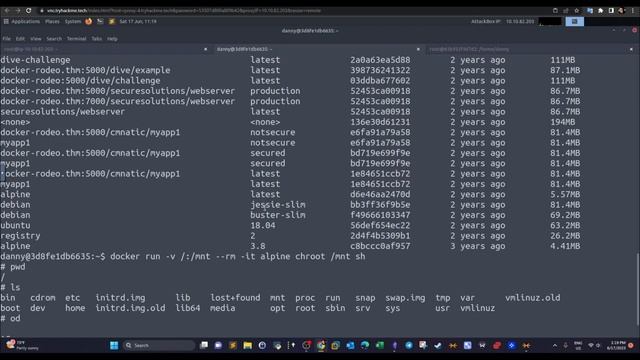Viewport: 640px width, 360px height.
Task: Open the terminal File menu
Action: coord(7,39)
